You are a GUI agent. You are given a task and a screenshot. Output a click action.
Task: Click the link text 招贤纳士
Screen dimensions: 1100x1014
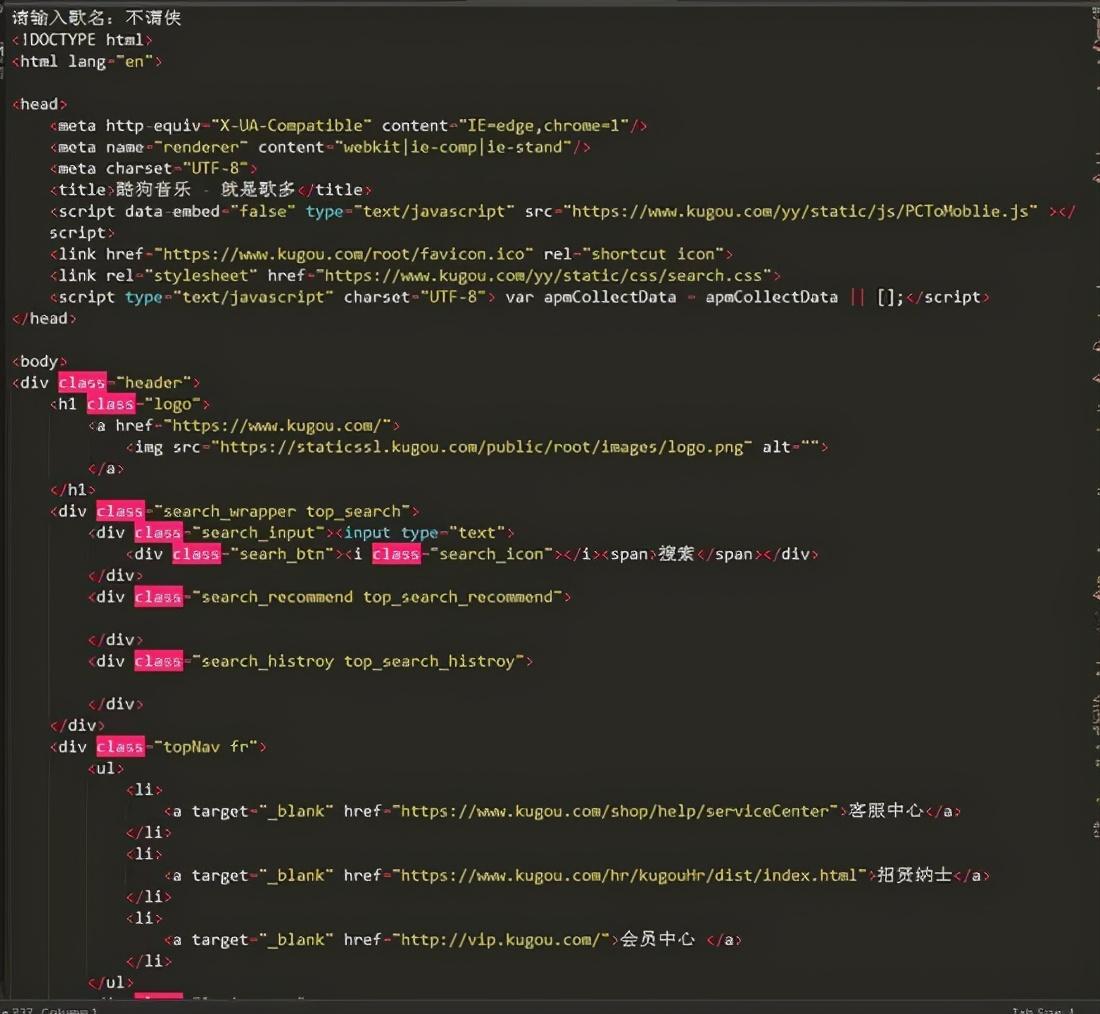tap(914, 875)
